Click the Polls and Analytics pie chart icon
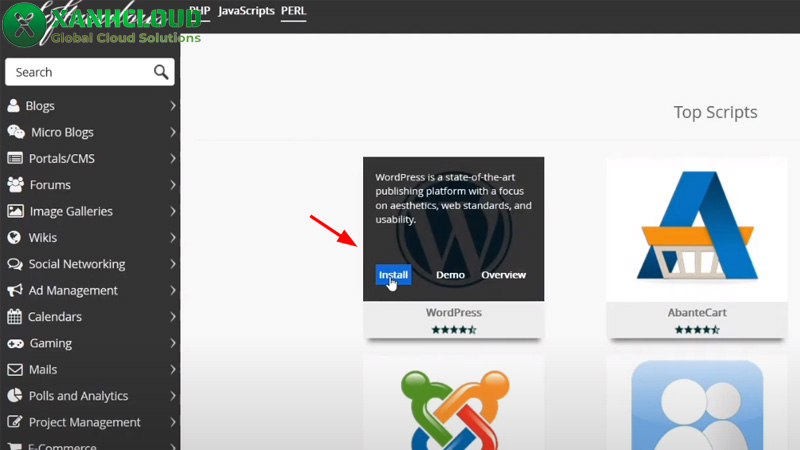The height and width of the screenshot is (450, 800). point(15,395)
